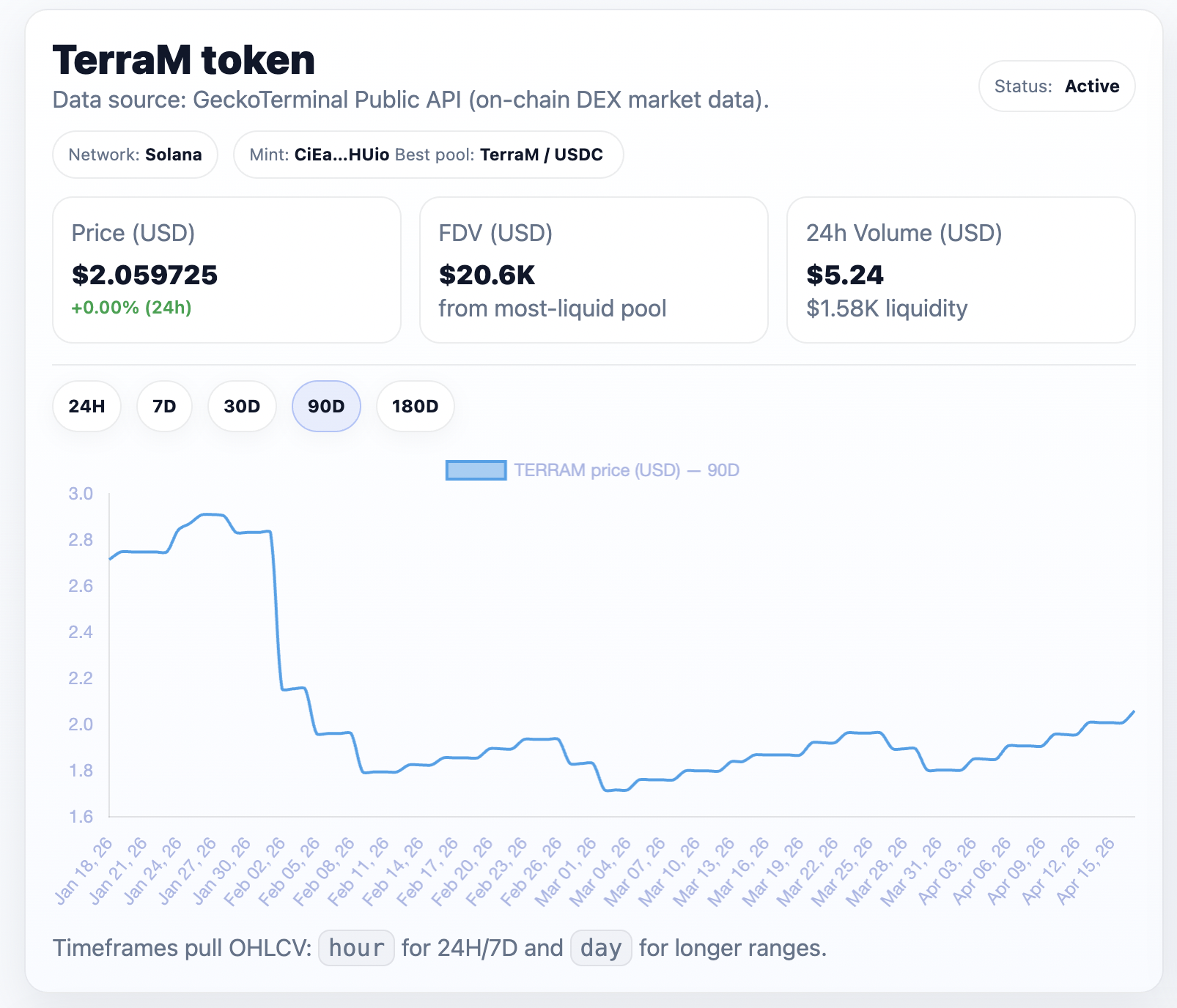Click the 'hour' code tag in footer
This screenshot has width=1177, height=1008.
point(357,948)
